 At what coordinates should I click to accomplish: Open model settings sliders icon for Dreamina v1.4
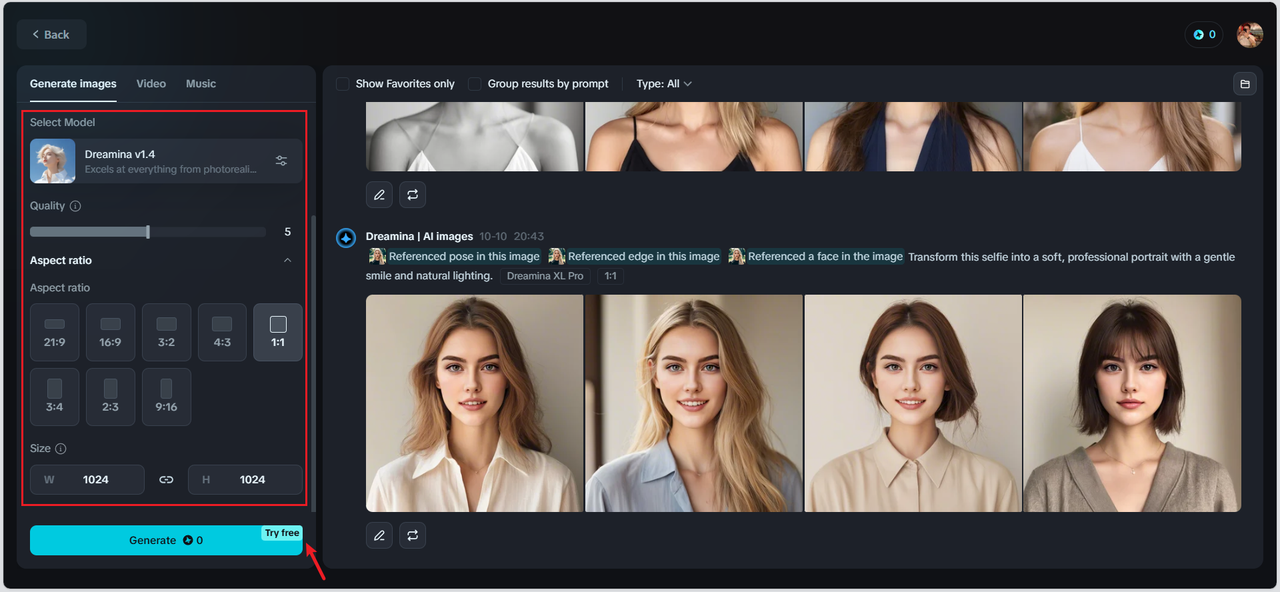(281, 161)
